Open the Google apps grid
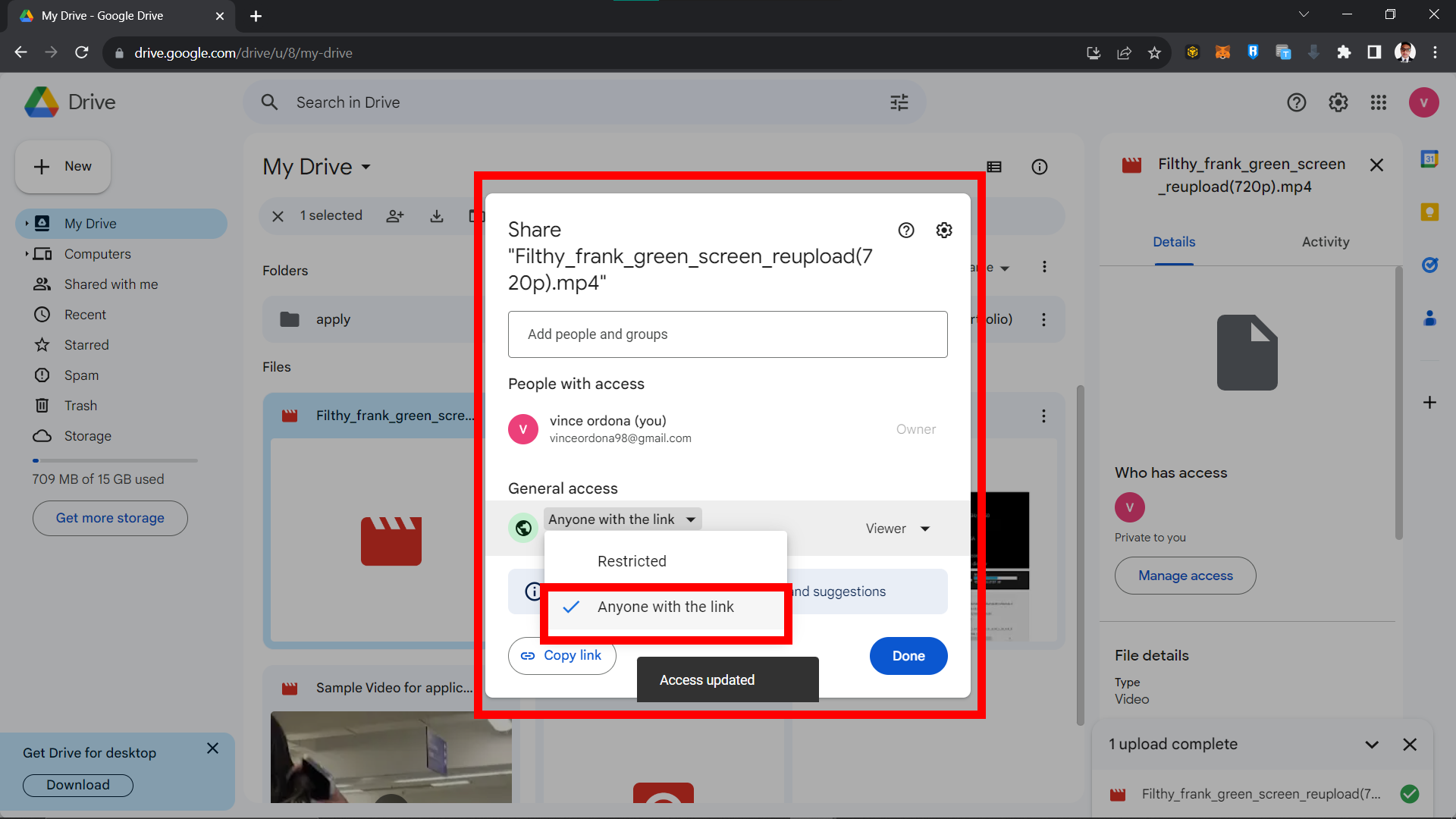 1379,102
